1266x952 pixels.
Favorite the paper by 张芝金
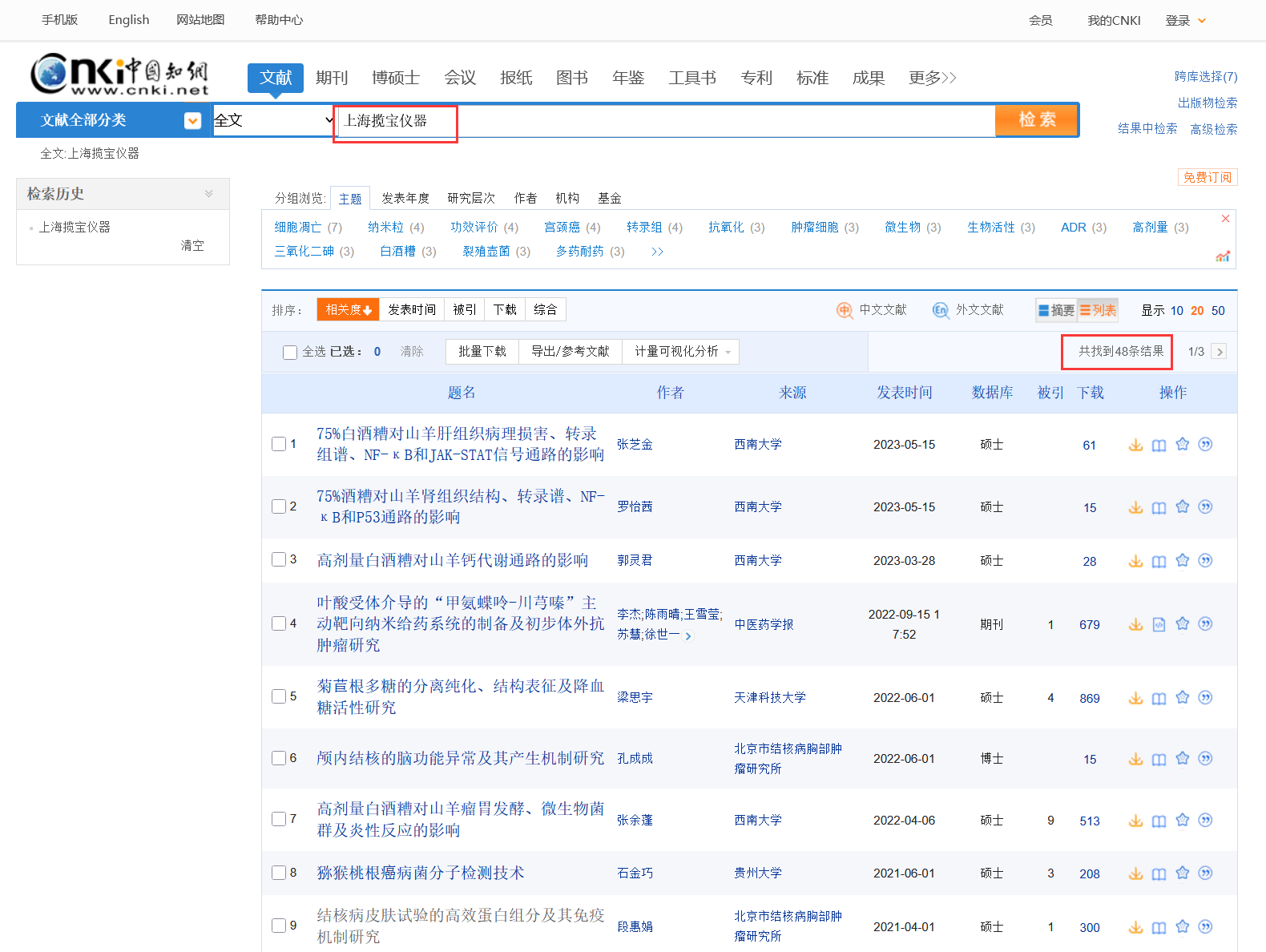[1182, 444]
